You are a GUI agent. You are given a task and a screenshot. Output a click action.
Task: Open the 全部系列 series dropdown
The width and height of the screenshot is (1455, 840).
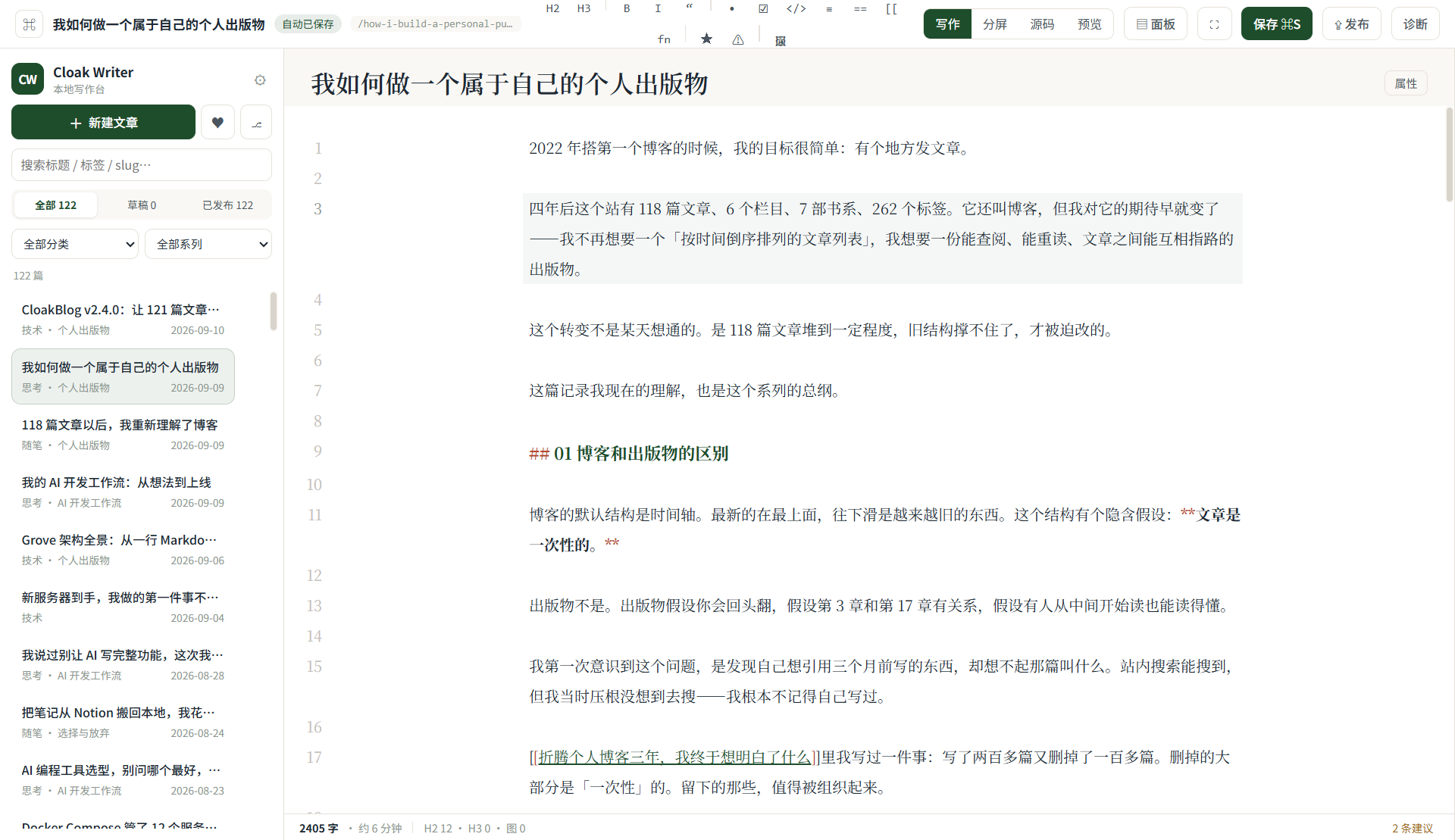click(x=208, y=244)
